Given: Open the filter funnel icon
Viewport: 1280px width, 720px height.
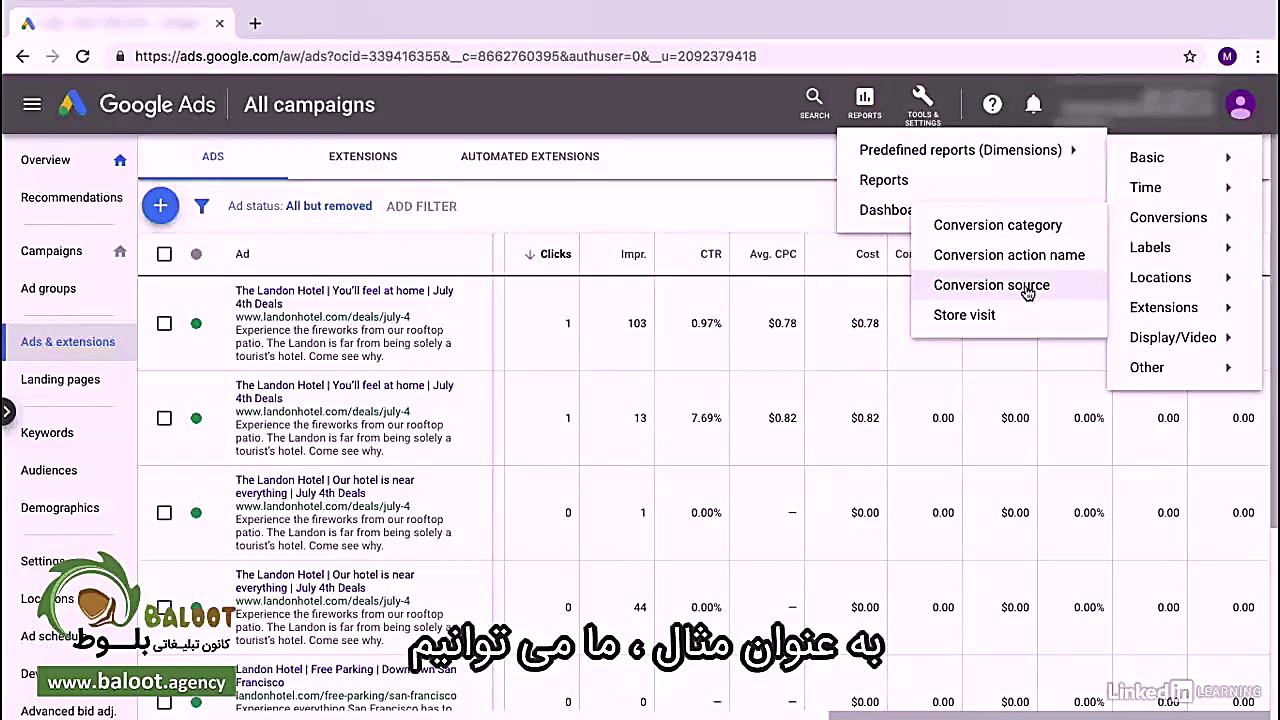Looking at the screenshot, I should 202,206.
